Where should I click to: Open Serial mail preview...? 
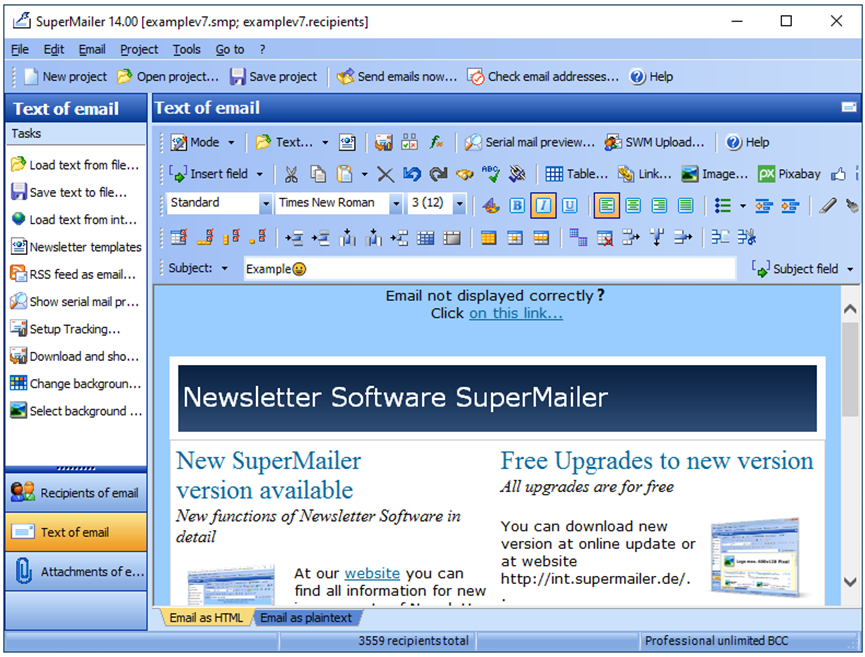(530, 142)
